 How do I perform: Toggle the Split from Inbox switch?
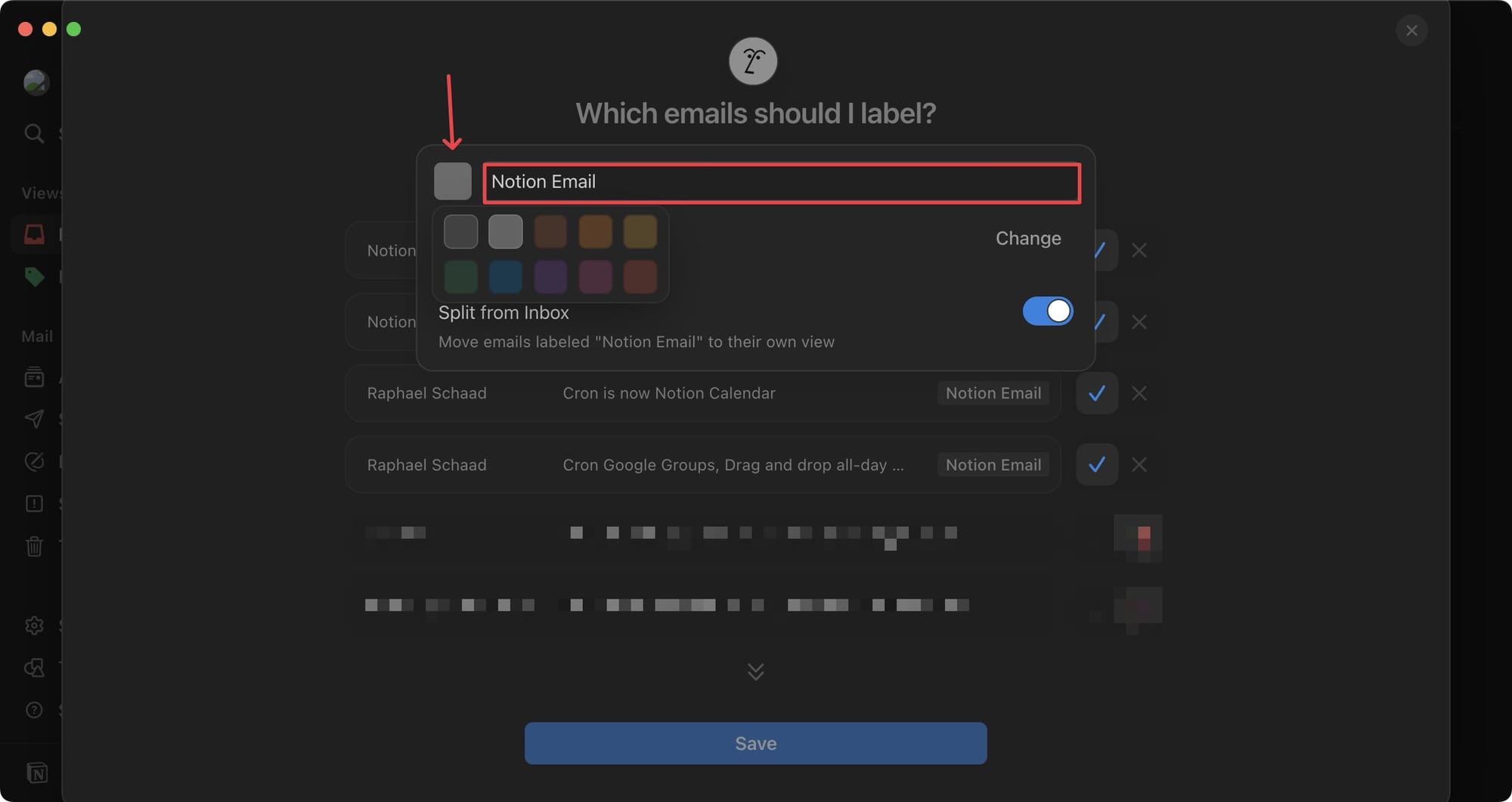point(1048,311)
